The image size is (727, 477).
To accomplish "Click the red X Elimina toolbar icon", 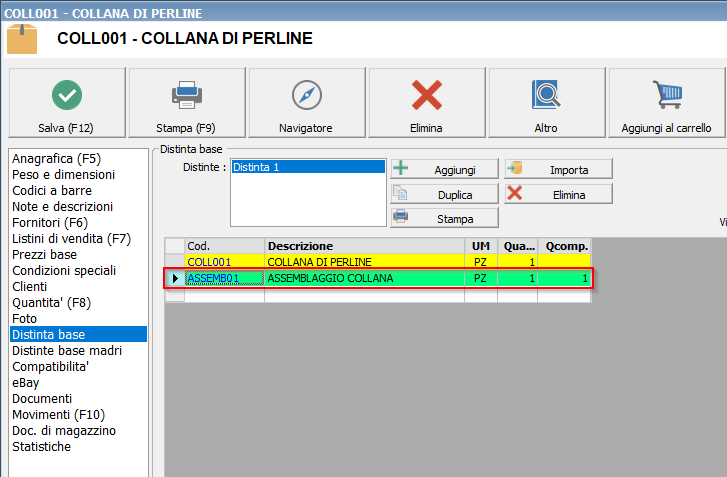I will 427,95.
